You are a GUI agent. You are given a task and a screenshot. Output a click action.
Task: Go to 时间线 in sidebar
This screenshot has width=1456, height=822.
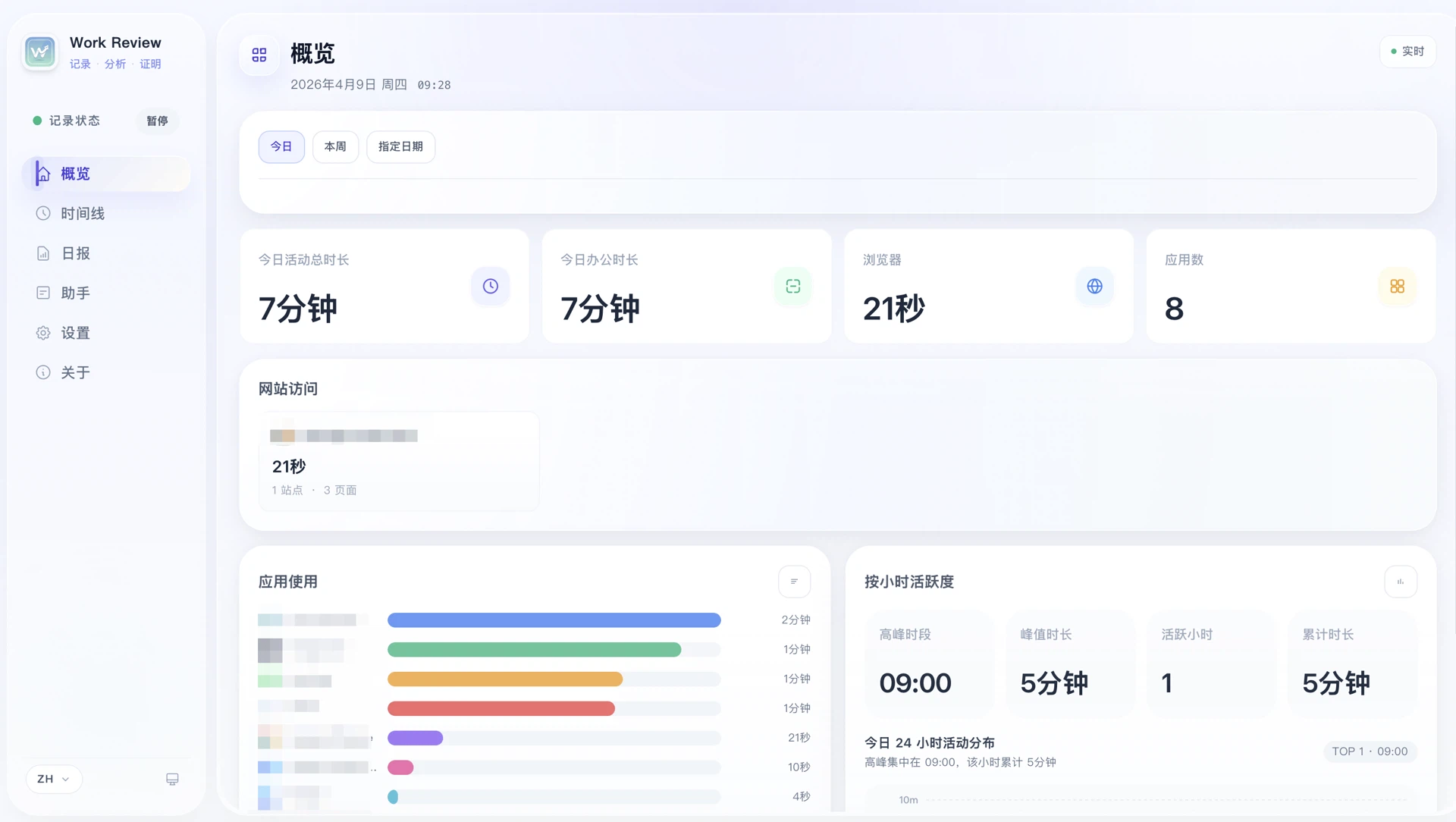click(106, 214)
